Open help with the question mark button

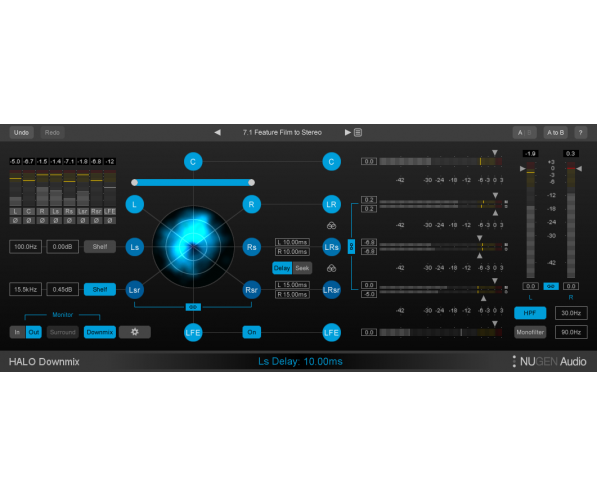(580, 133)
